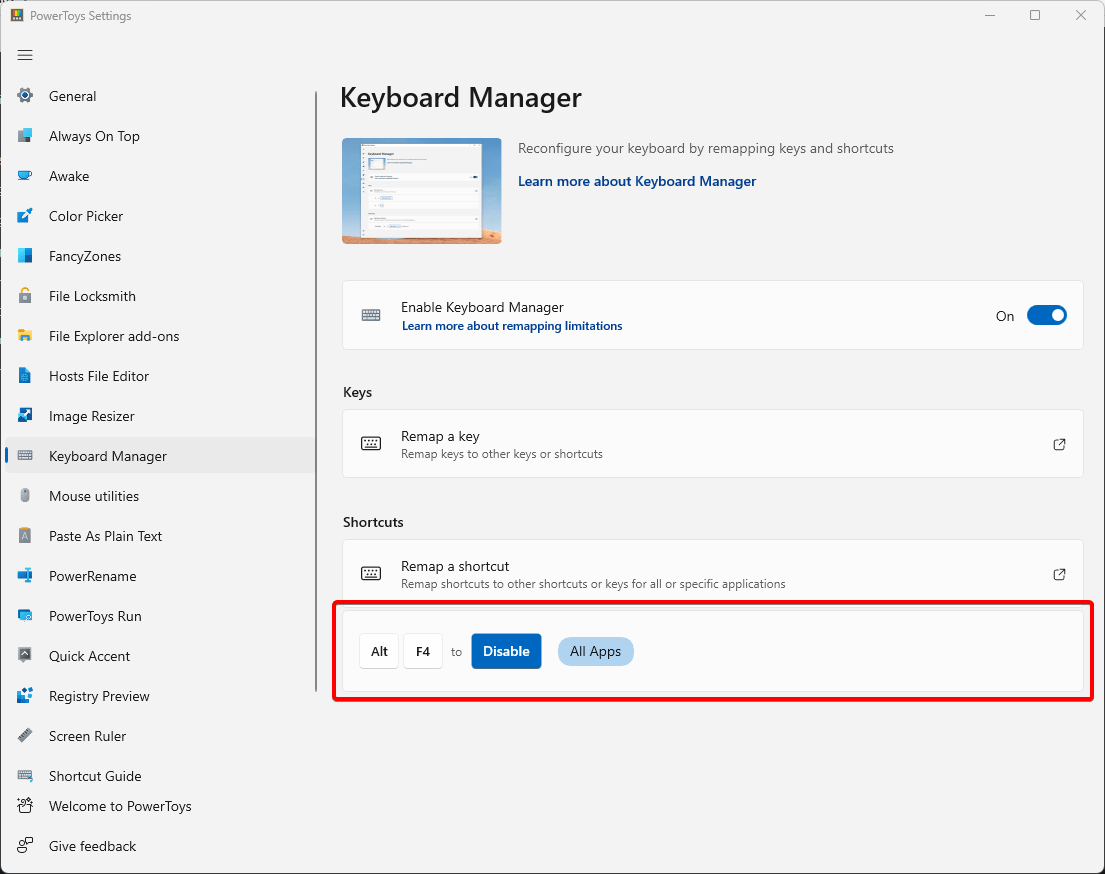The image size is (1105, 874).
Task: Select File Locksmith in the sidebar
Action: [160, 296]
